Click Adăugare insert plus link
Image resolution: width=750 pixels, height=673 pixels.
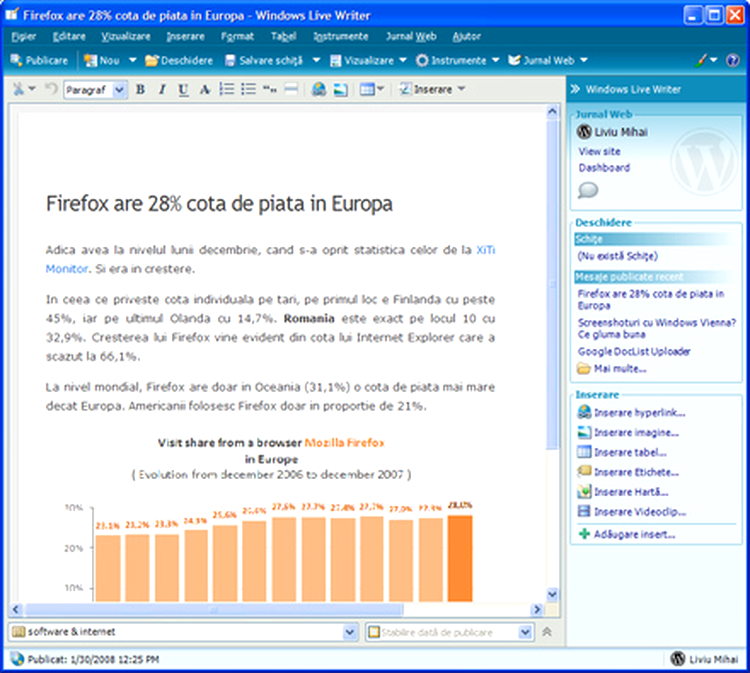tap(627, 534)
